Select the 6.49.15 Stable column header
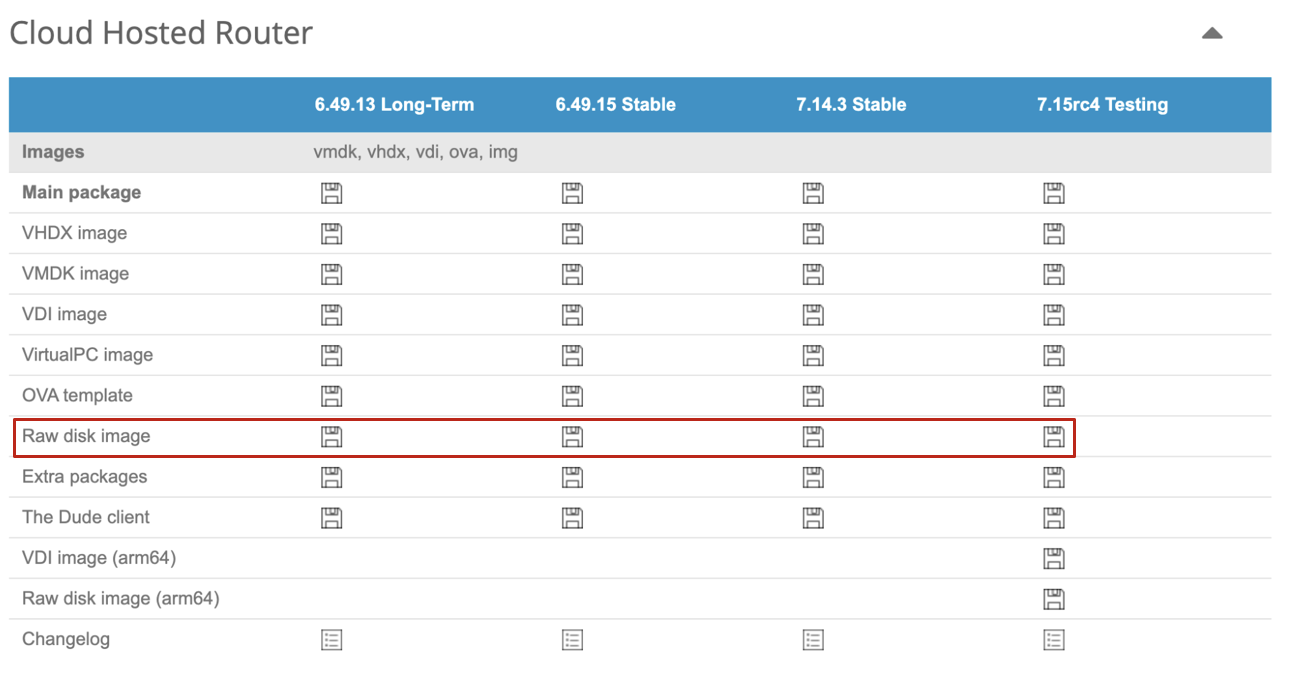This screenshot has height=678, width=1290. pyautogui.click(x=614, y=104)
